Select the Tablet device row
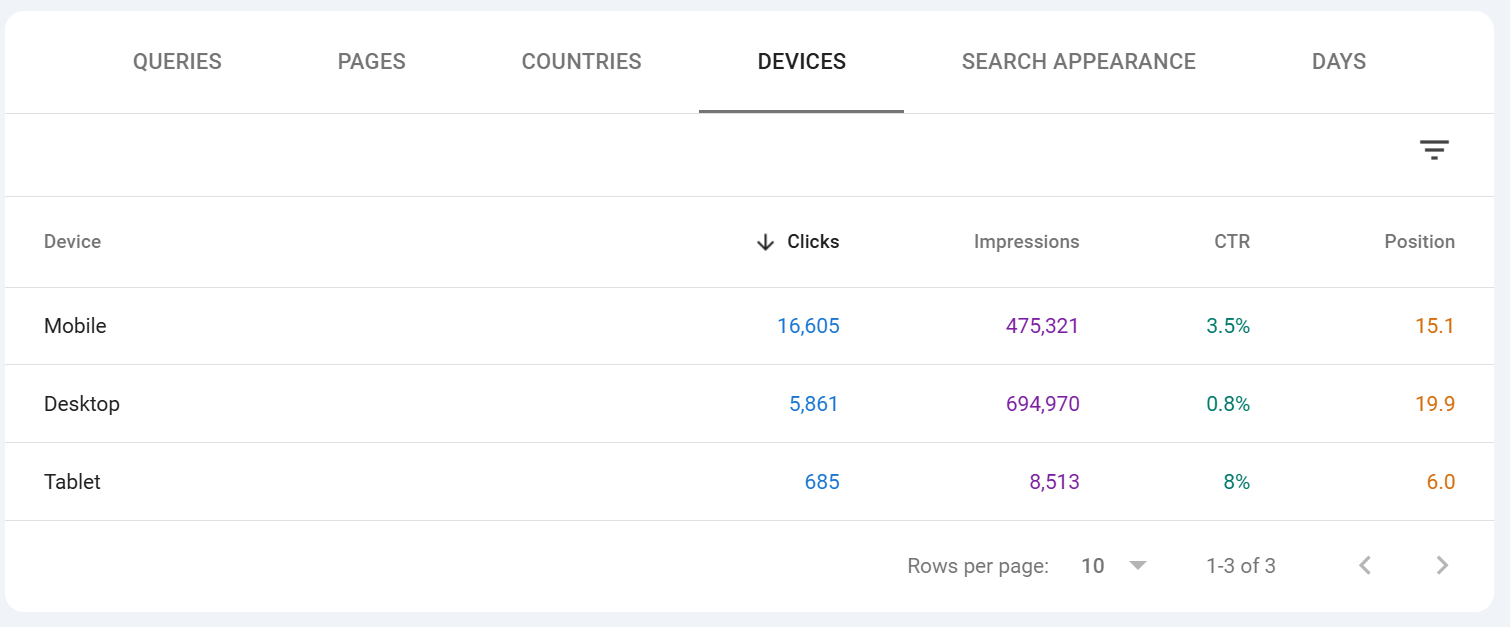The image size is (1510, 627). (72, 482)
